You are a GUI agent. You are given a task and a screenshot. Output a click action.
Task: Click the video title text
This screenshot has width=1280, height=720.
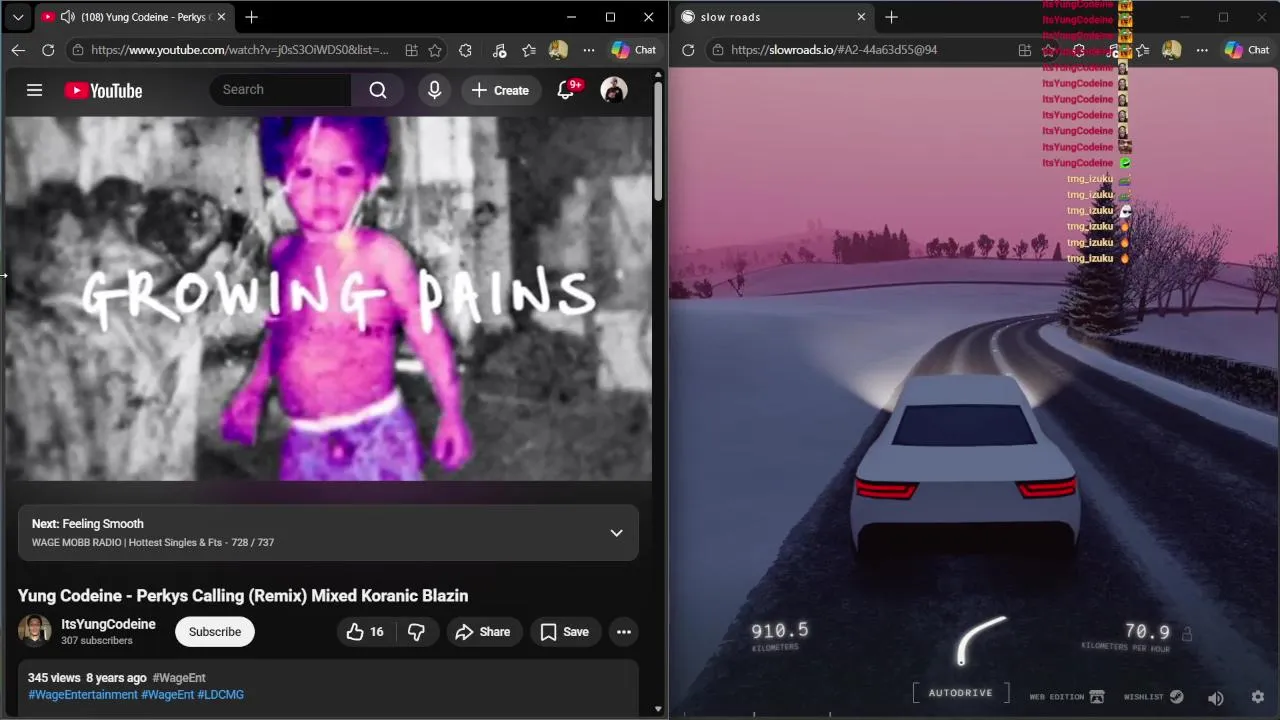(243, 596)
